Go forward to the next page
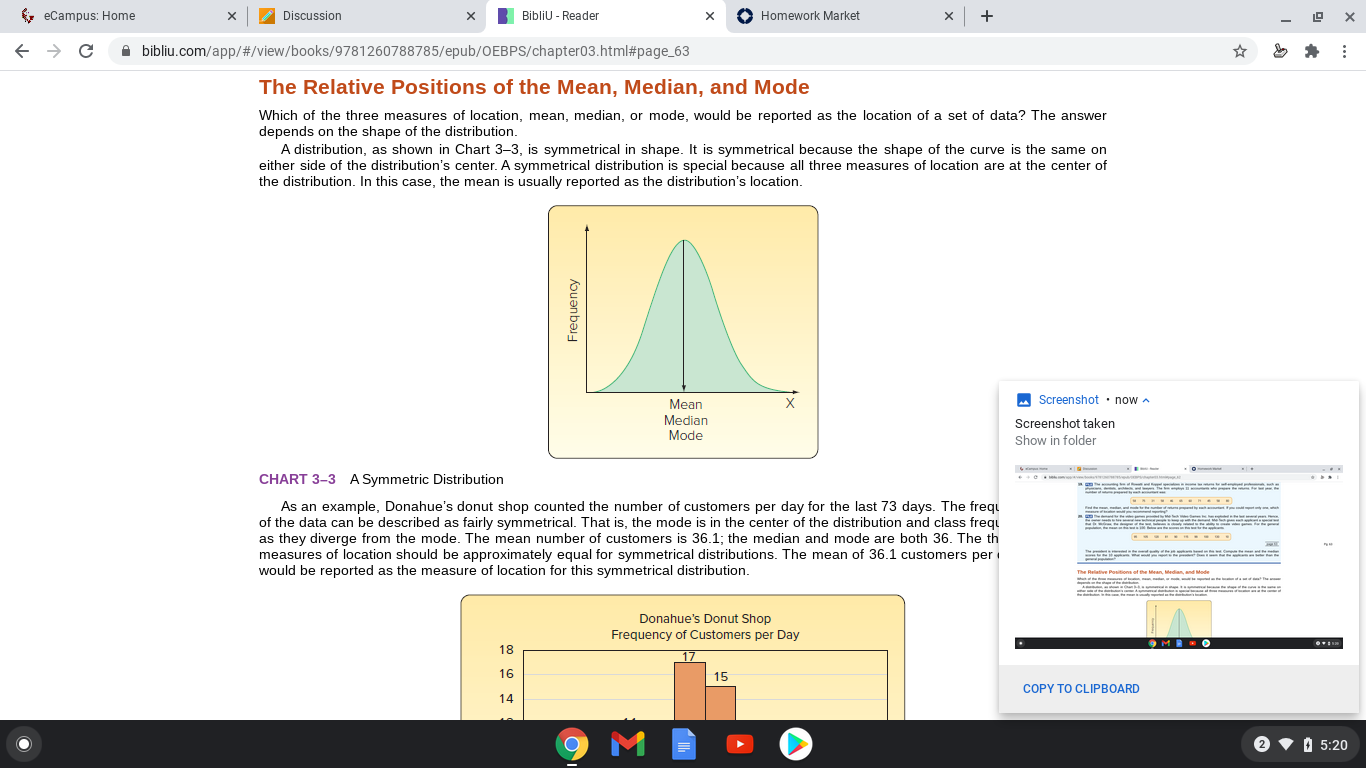 point(54,51)
